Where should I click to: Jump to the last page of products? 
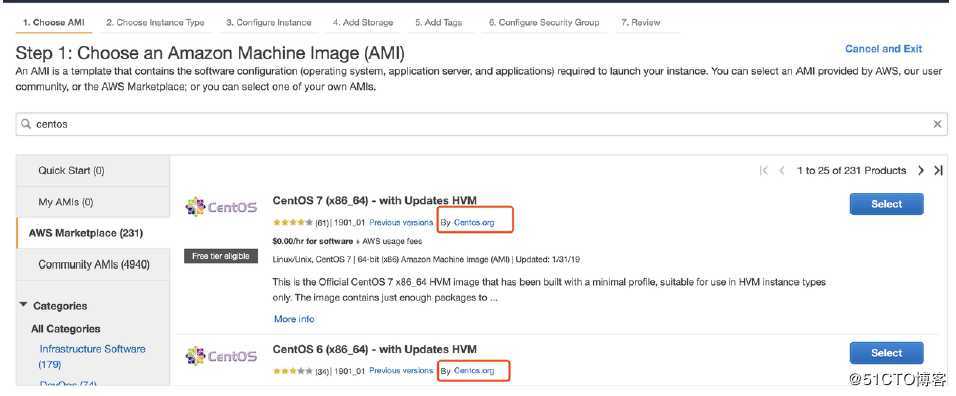tap(939, 171)
